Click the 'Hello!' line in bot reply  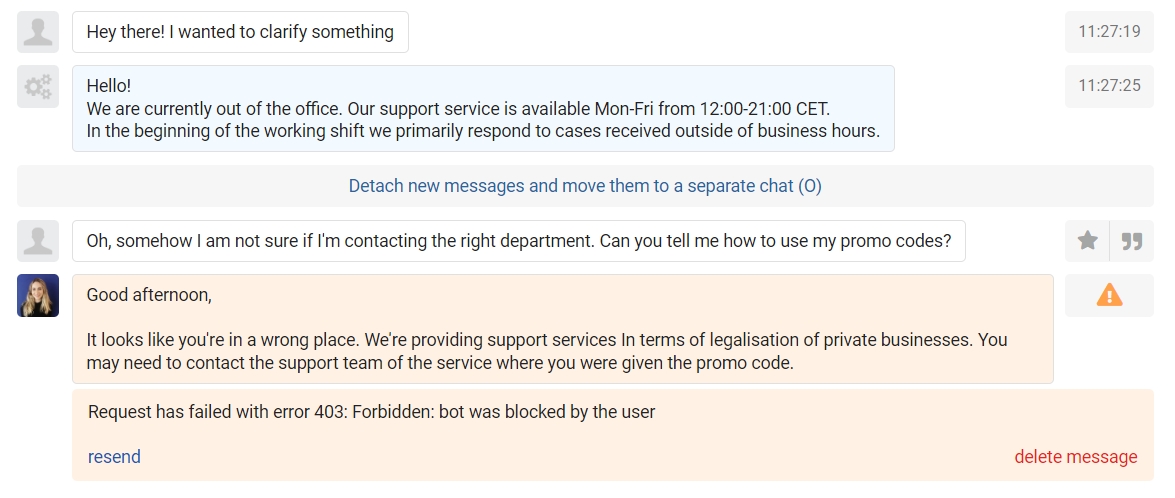pos(109,85)
